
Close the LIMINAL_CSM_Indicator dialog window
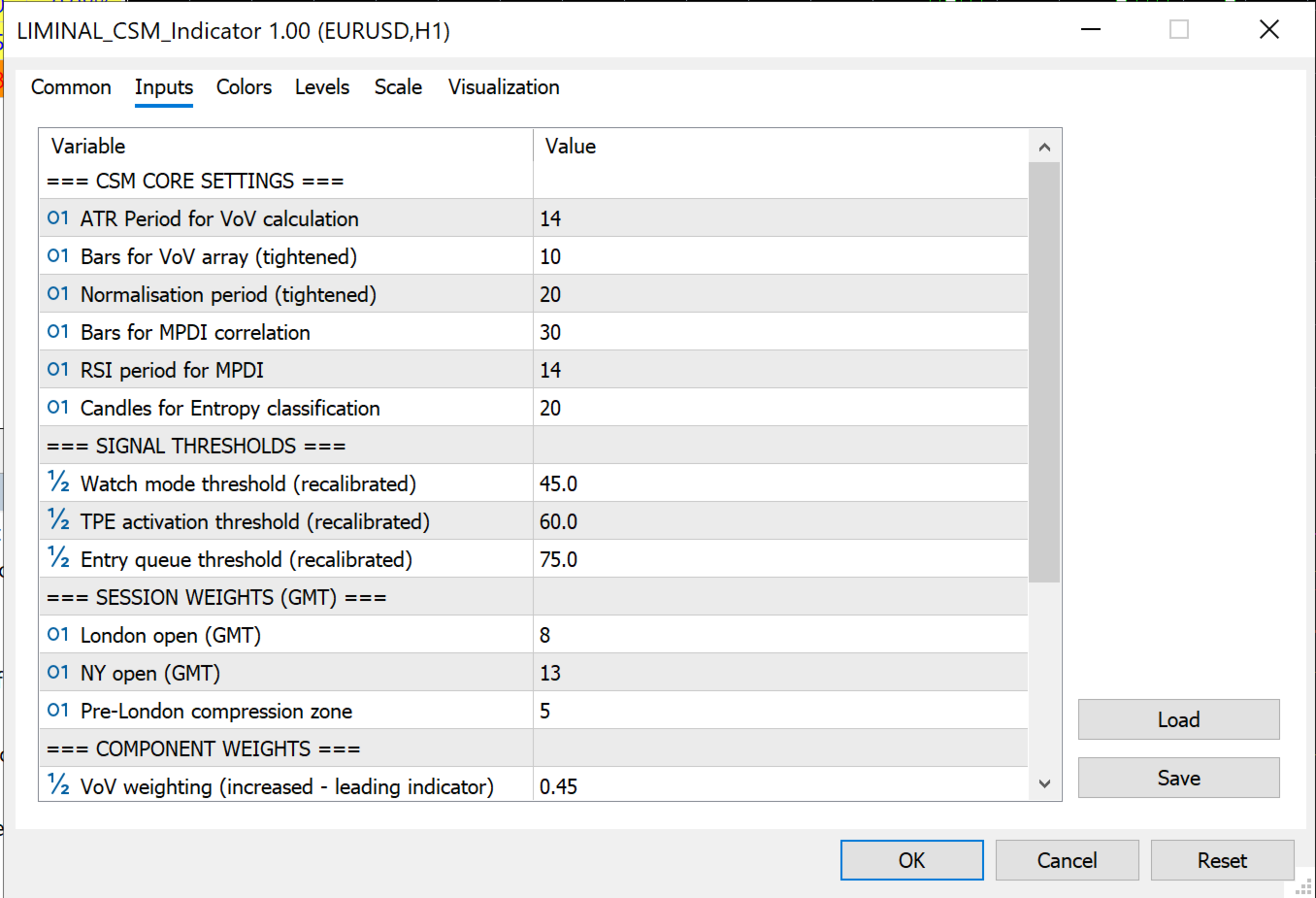click(x=1268, y=29)
